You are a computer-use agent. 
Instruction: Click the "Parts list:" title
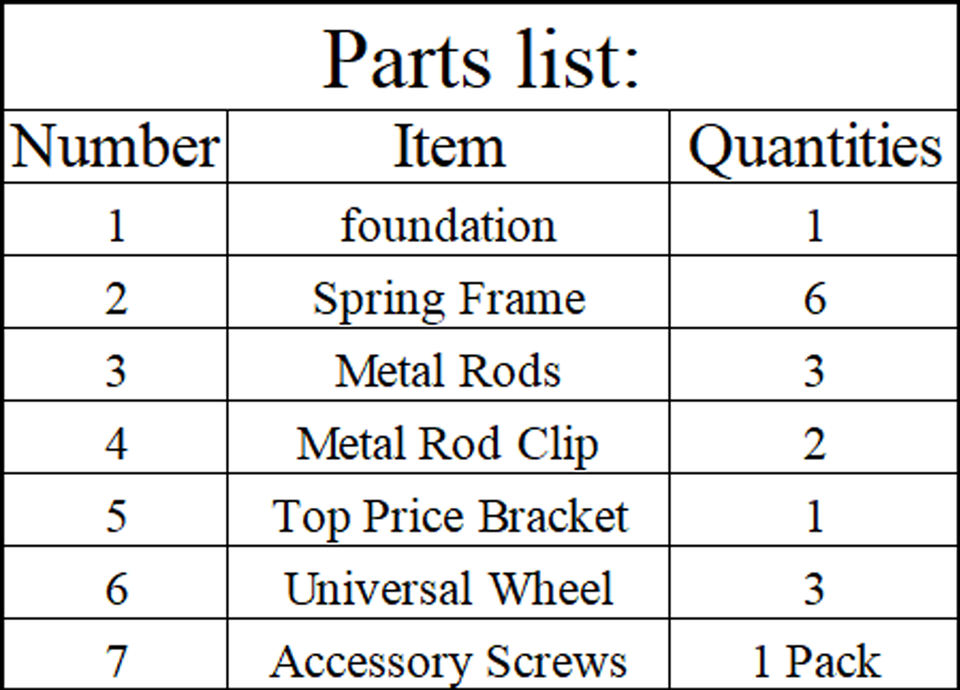480,60
